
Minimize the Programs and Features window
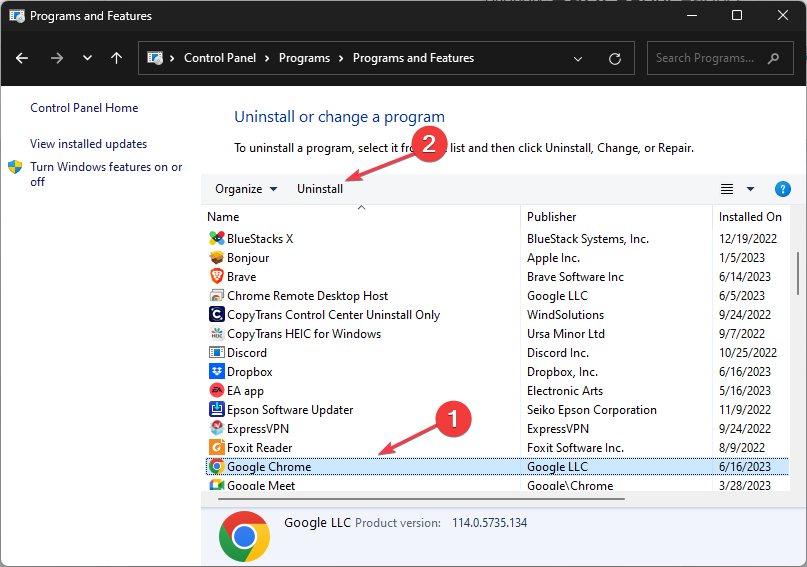[x=692, y=15]
